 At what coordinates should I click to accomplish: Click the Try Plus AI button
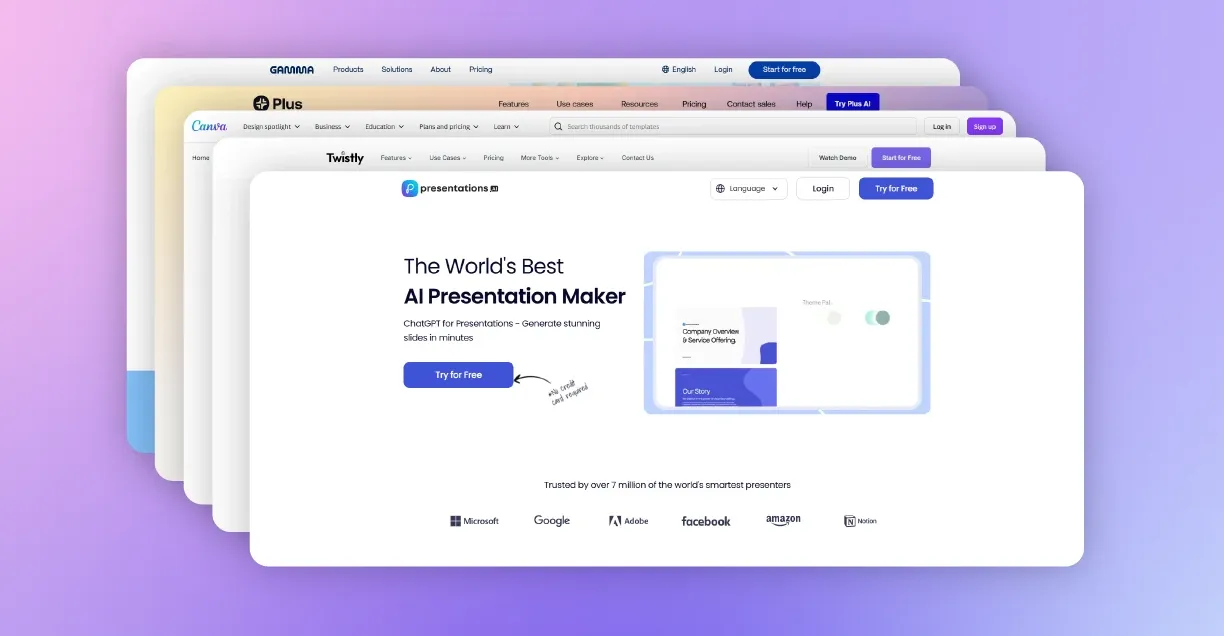852,104
